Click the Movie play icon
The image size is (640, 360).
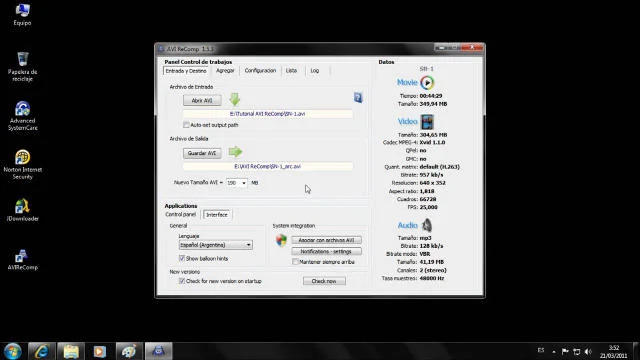427,83
